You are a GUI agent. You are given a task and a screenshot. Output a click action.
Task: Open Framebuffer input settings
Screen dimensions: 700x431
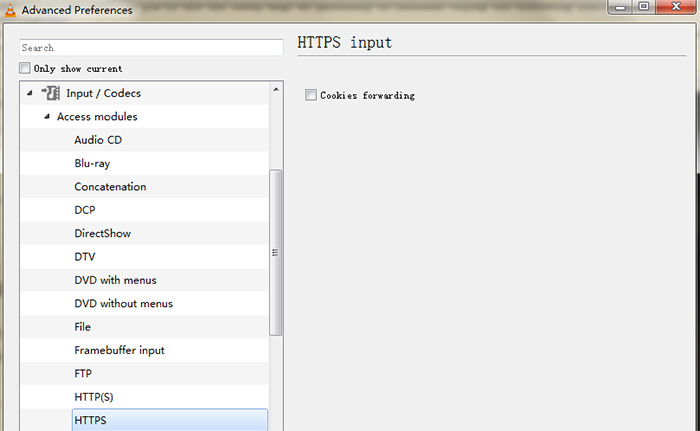pos(119,350)
